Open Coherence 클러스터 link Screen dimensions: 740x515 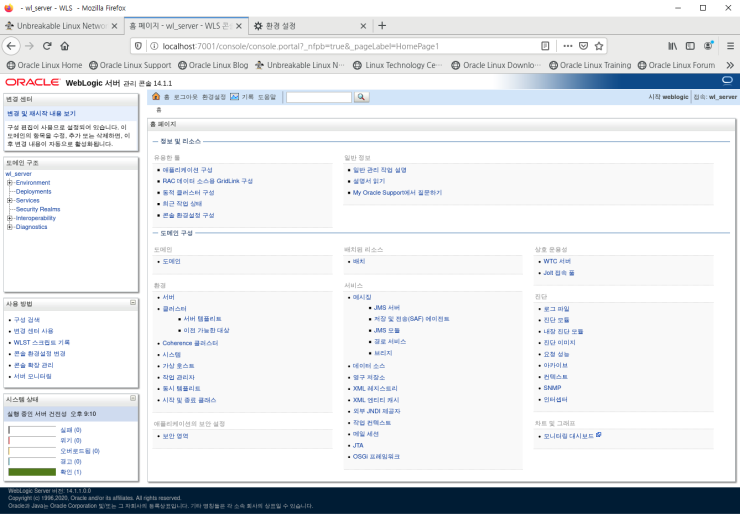coord(190,343)
